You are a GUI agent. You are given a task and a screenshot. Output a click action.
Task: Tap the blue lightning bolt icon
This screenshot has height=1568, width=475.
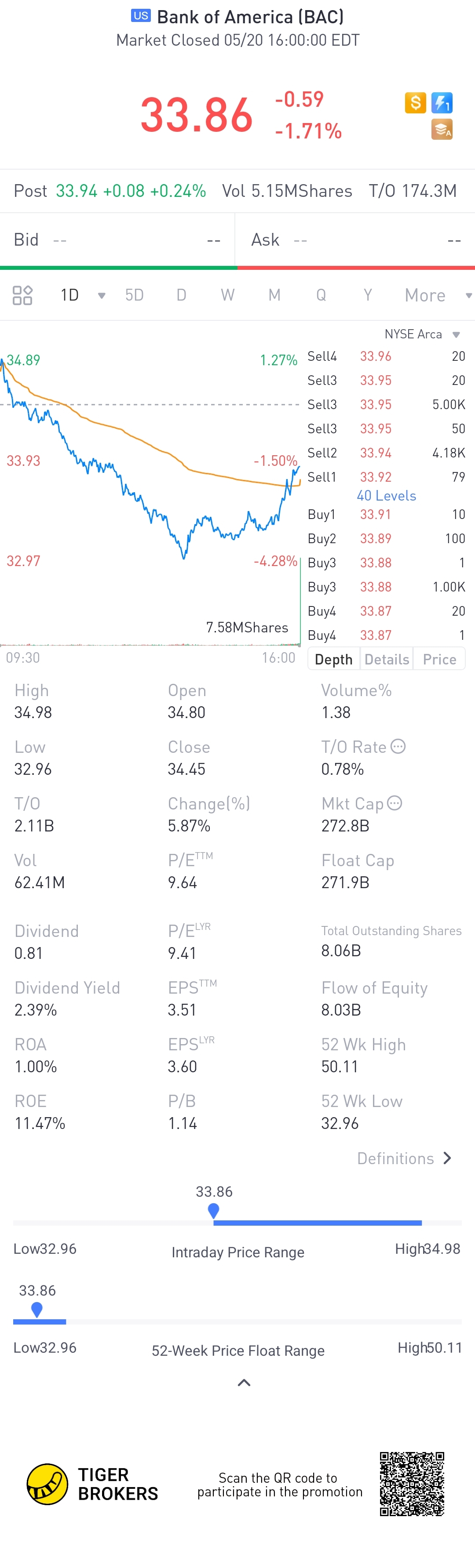(442, 102)
